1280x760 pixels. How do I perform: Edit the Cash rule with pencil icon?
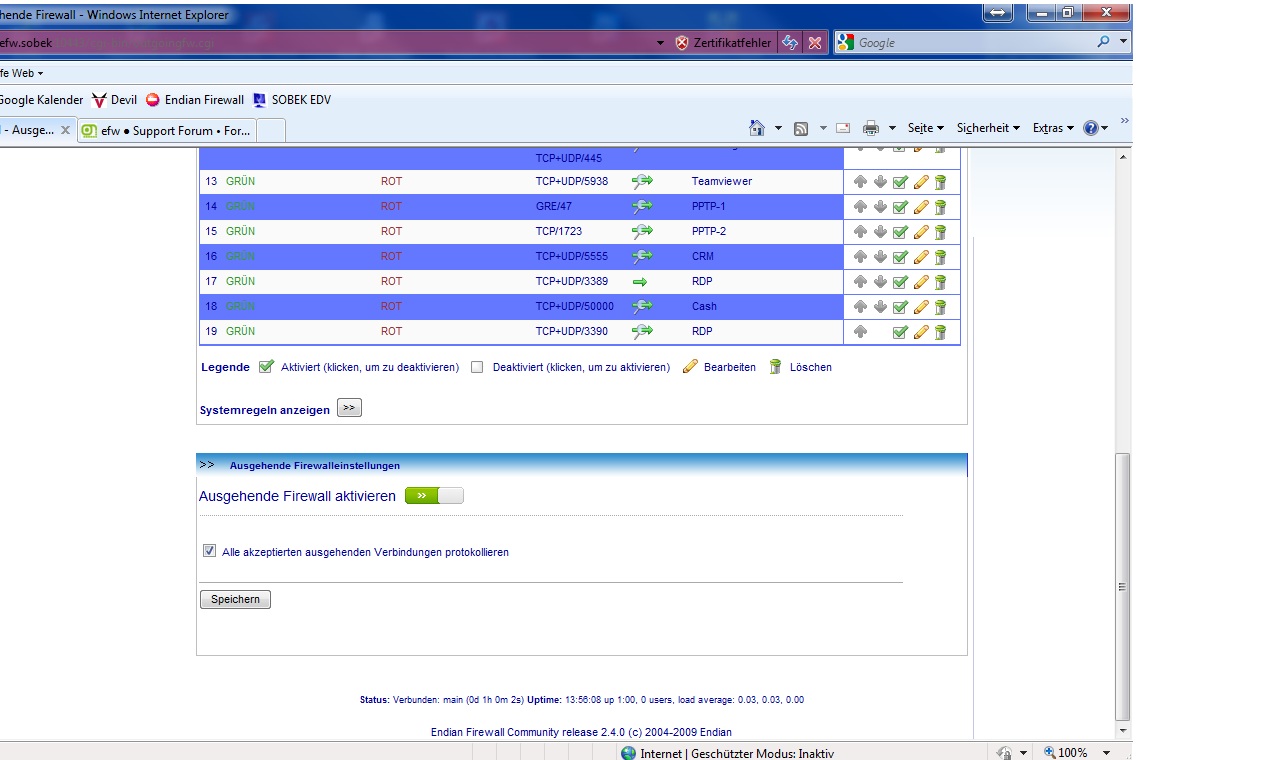(921, 307)
